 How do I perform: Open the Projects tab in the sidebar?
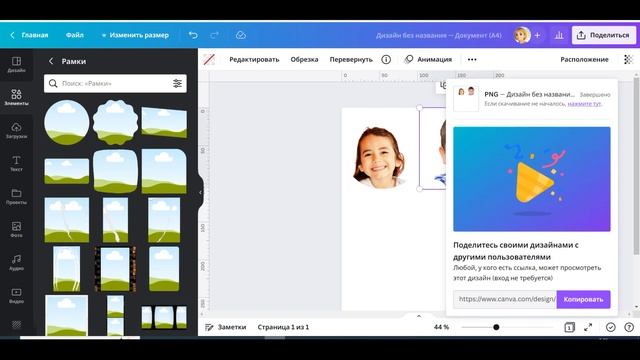(16, 197)
